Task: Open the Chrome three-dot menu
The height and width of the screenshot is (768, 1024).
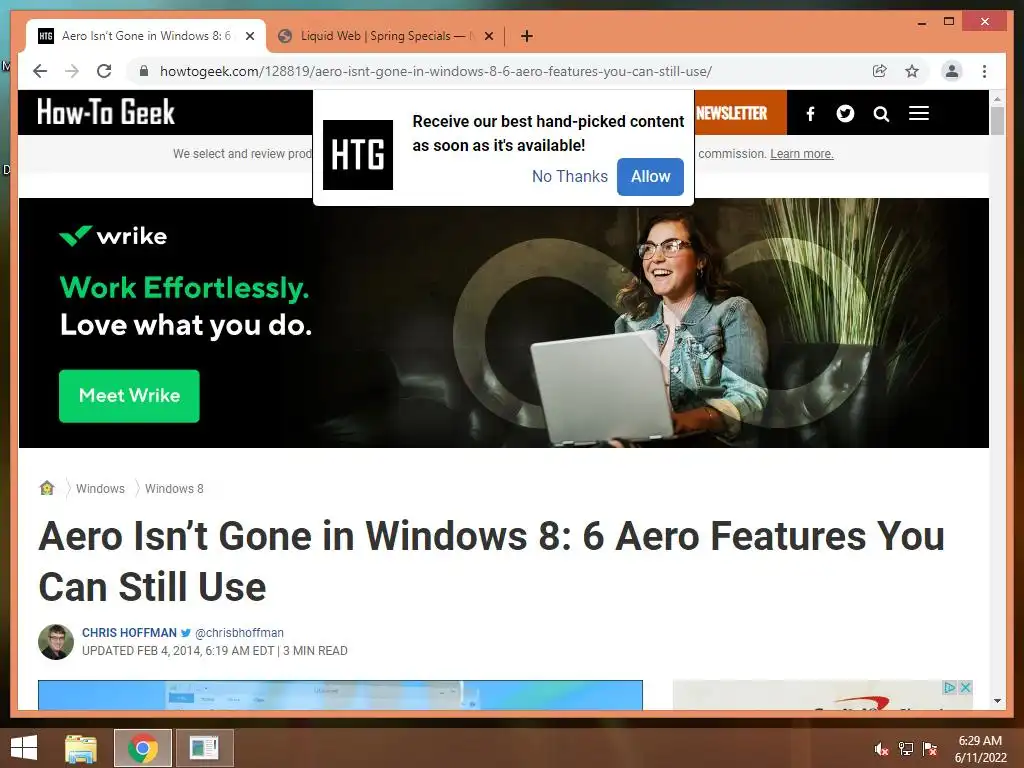Action: (984, 71)
